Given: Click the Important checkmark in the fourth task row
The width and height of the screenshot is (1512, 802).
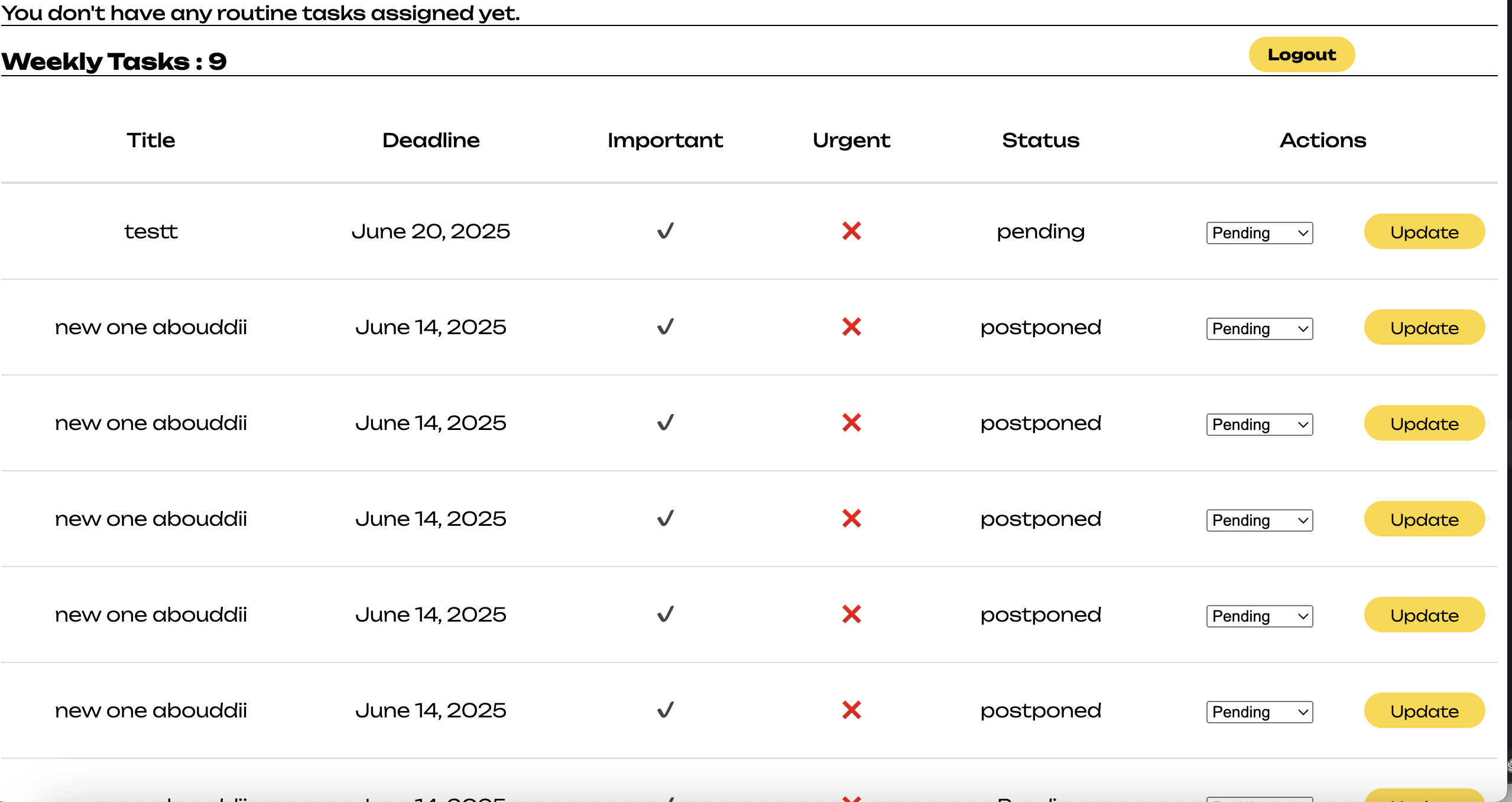Looking at the screenshot, I should (666, 518).
